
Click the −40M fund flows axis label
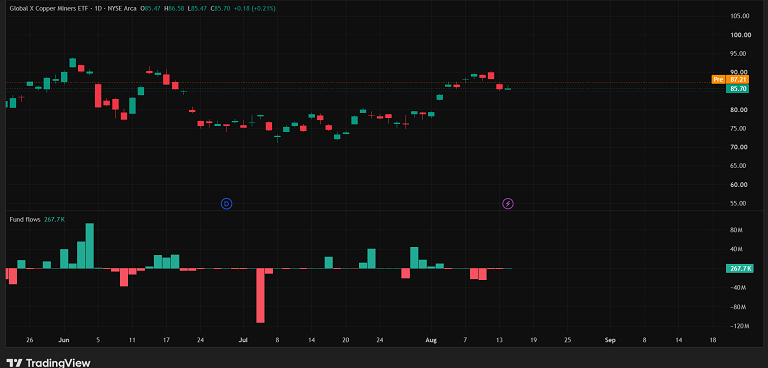point(738,288)
